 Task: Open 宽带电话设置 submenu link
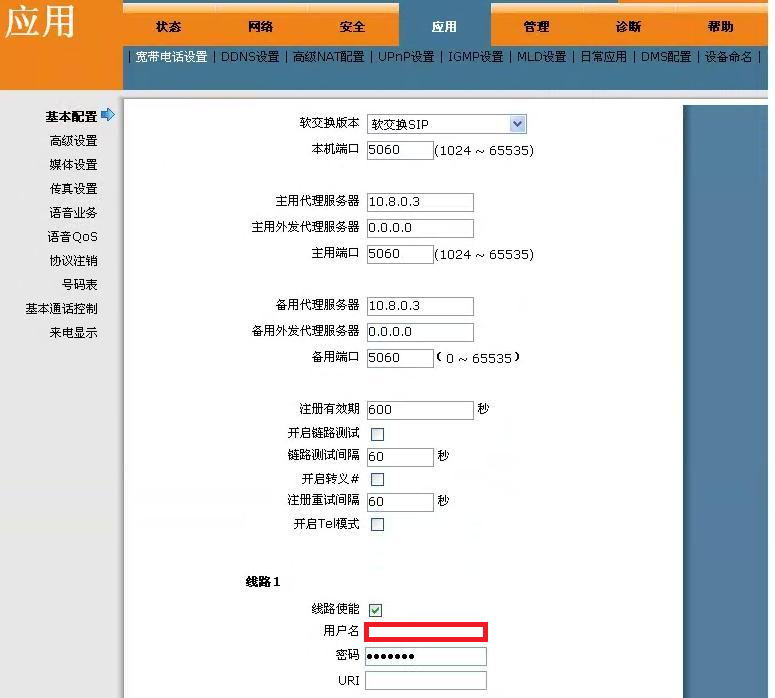[172, 57]
